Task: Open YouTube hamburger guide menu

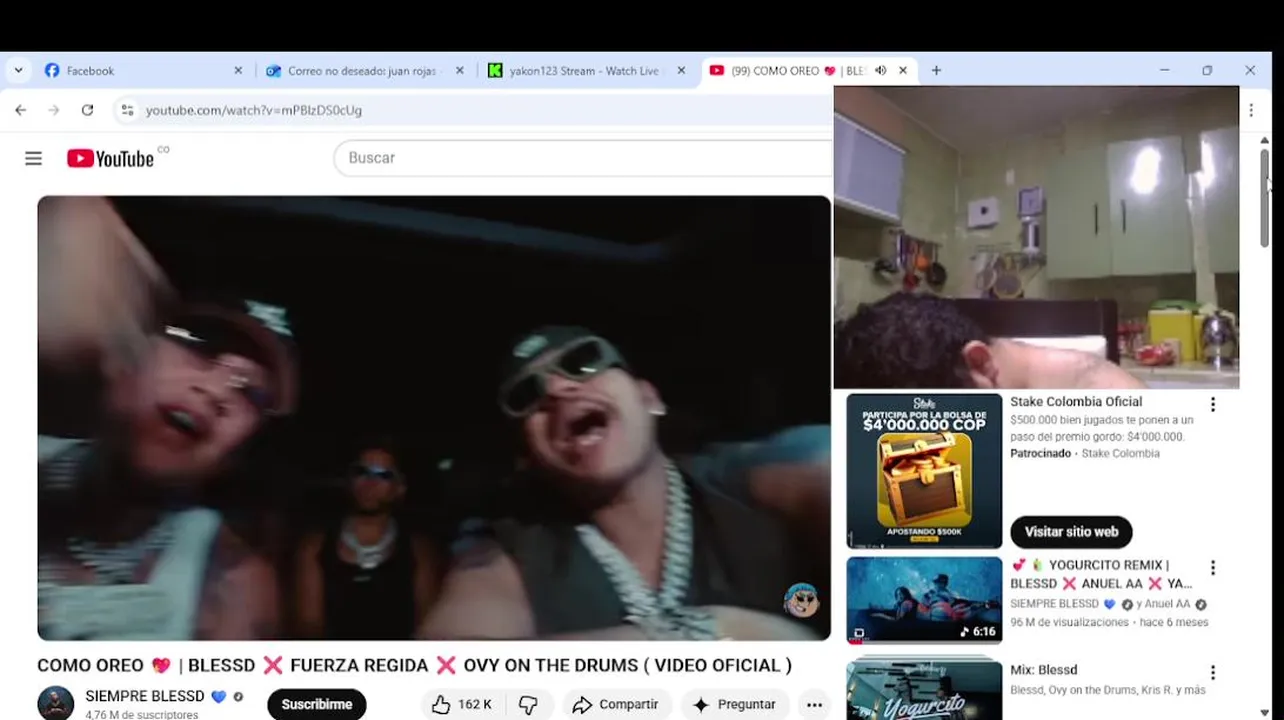Action: coord(33,158)
